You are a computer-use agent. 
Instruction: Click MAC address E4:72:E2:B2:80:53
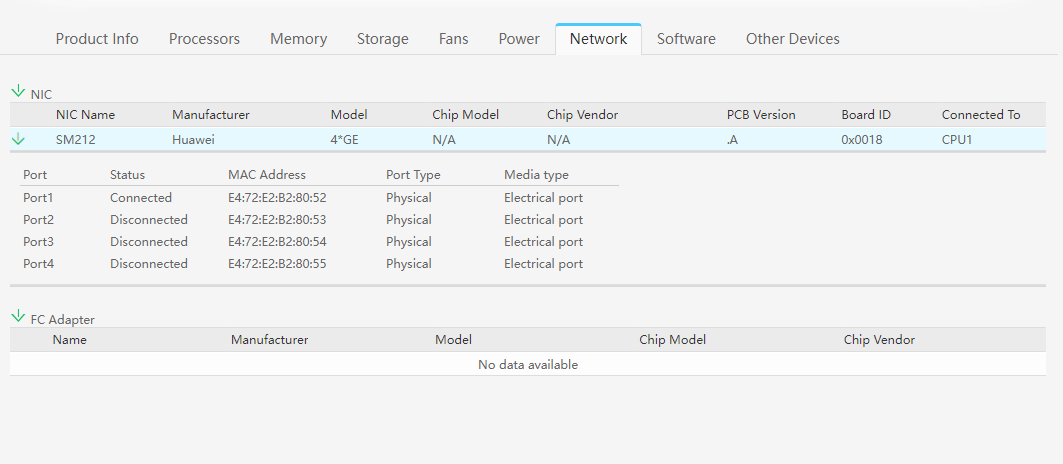(277, 220)
